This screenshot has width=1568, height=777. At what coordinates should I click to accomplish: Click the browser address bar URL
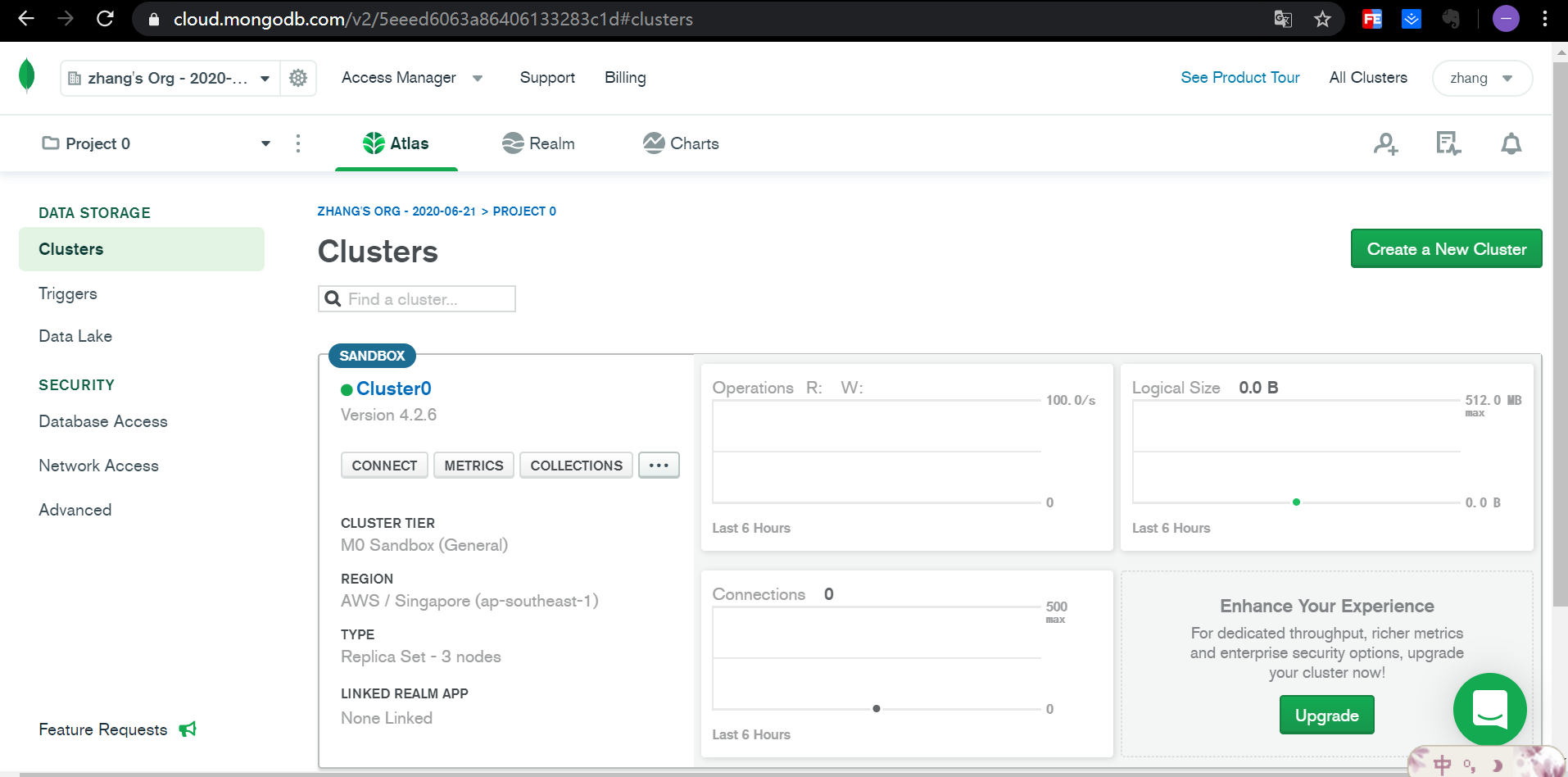coord(433,19)
